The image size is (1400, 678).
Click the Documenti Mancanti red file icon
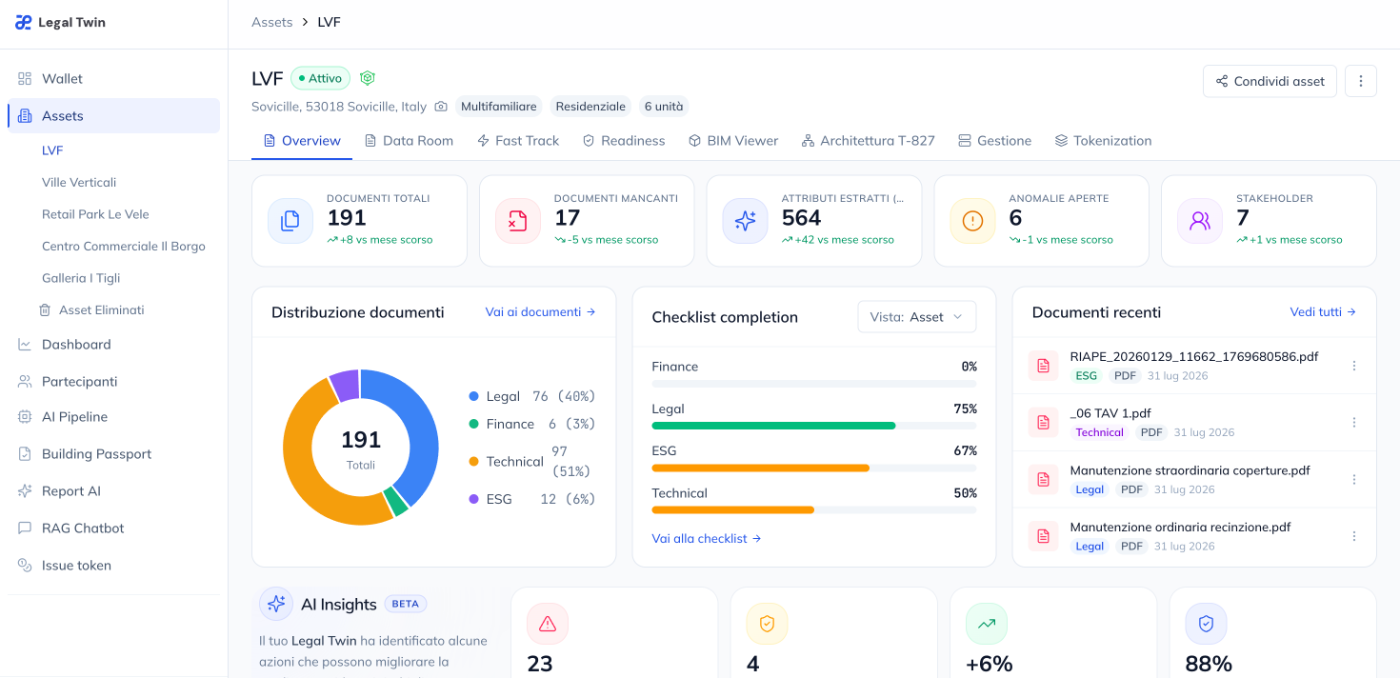(518, 221)
